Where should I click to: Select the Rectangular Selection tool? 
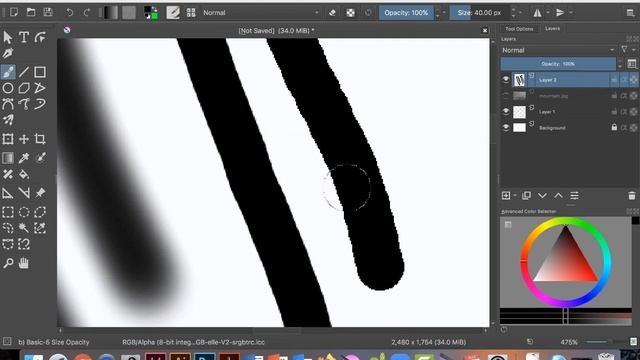coord(8,212)
